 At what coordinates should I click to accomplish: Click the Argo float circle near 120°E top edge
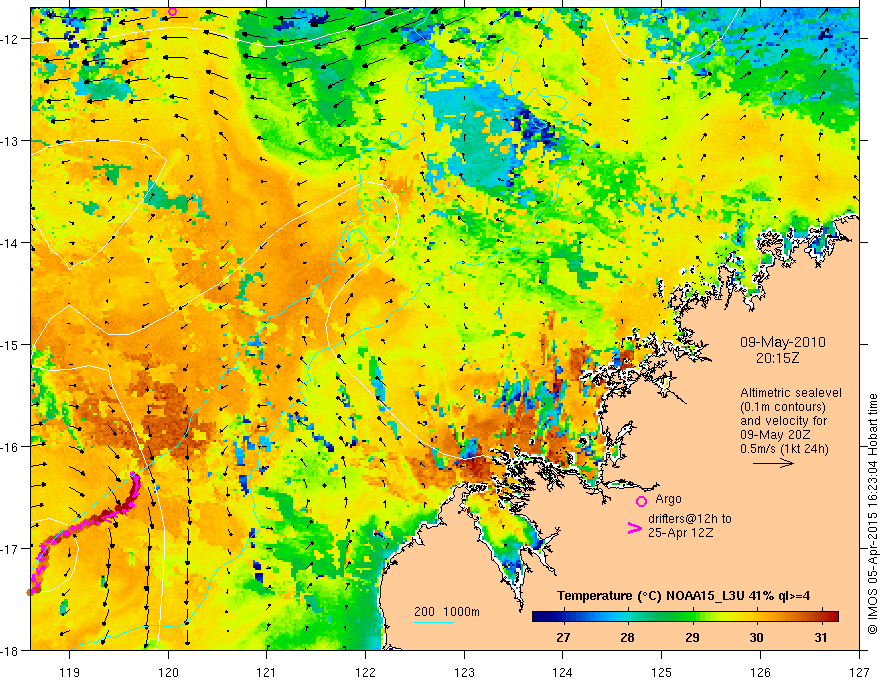click(172, 11)
